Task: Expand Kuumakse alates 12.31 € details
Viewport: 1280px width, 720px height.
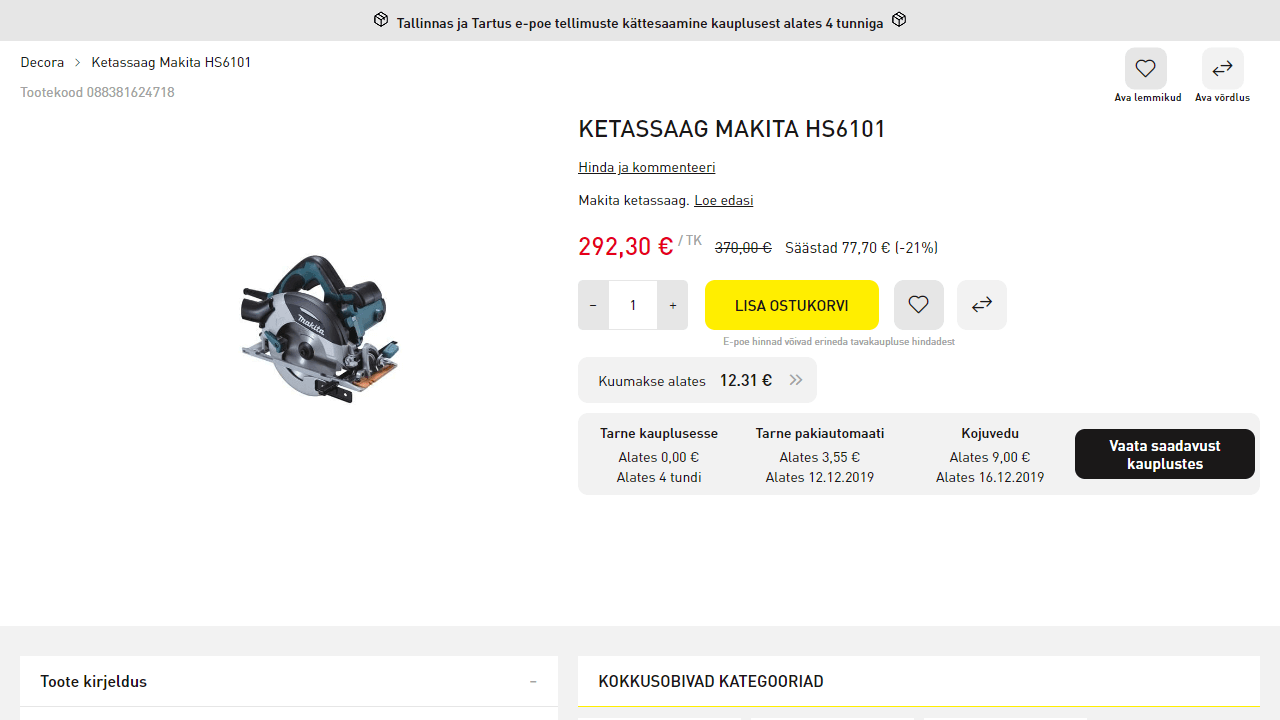Action: point(697,380)
